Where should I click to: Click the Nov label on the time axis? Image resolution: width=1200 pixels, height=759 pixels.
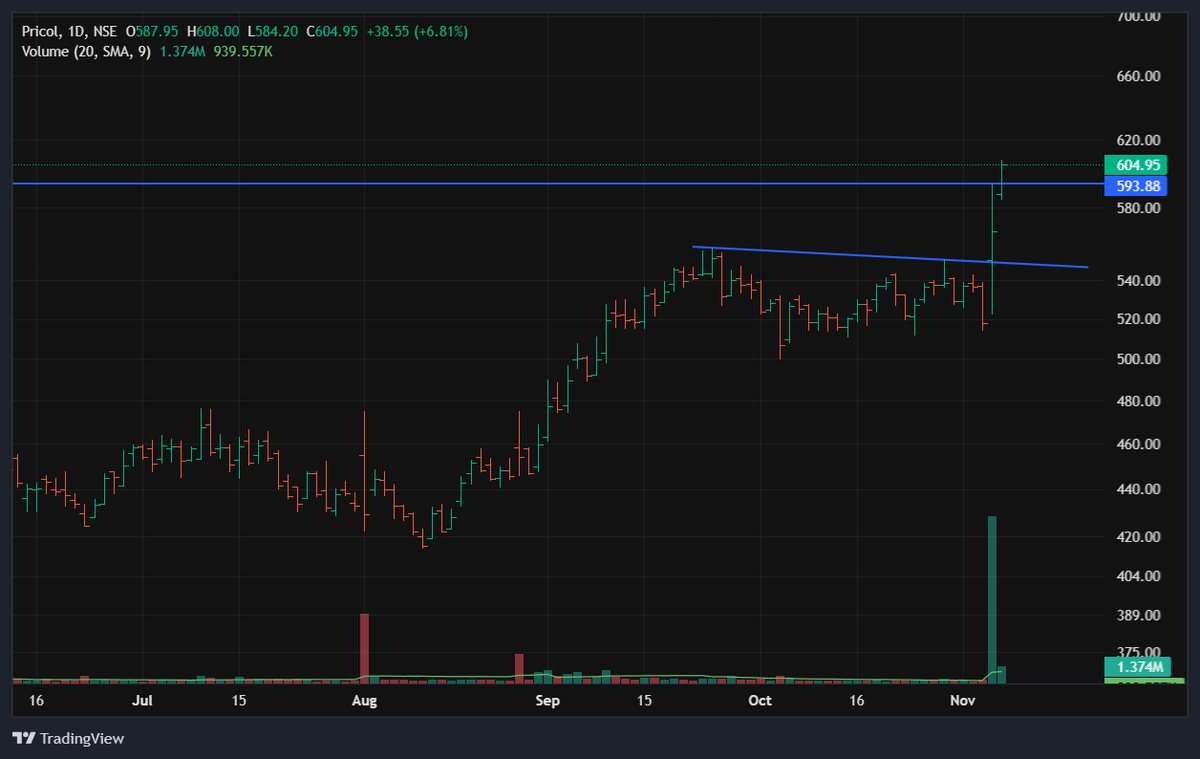962,701
